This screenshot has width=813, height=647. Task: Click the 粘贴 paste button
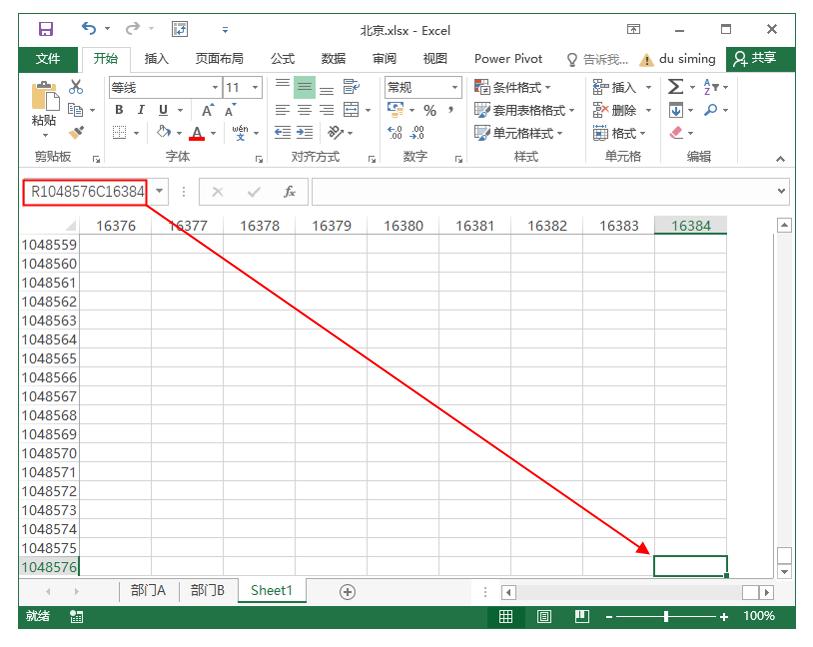click(44, 109)
